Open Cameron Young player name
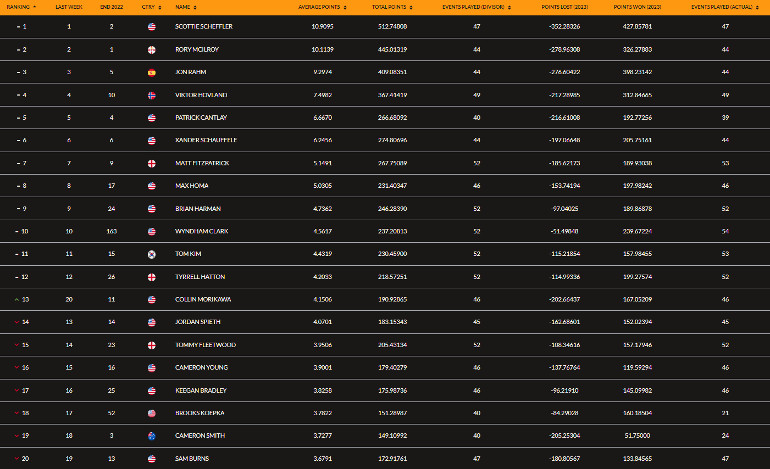Image resolution: width=770 pixels, height=469 pixels. [201, 367]
